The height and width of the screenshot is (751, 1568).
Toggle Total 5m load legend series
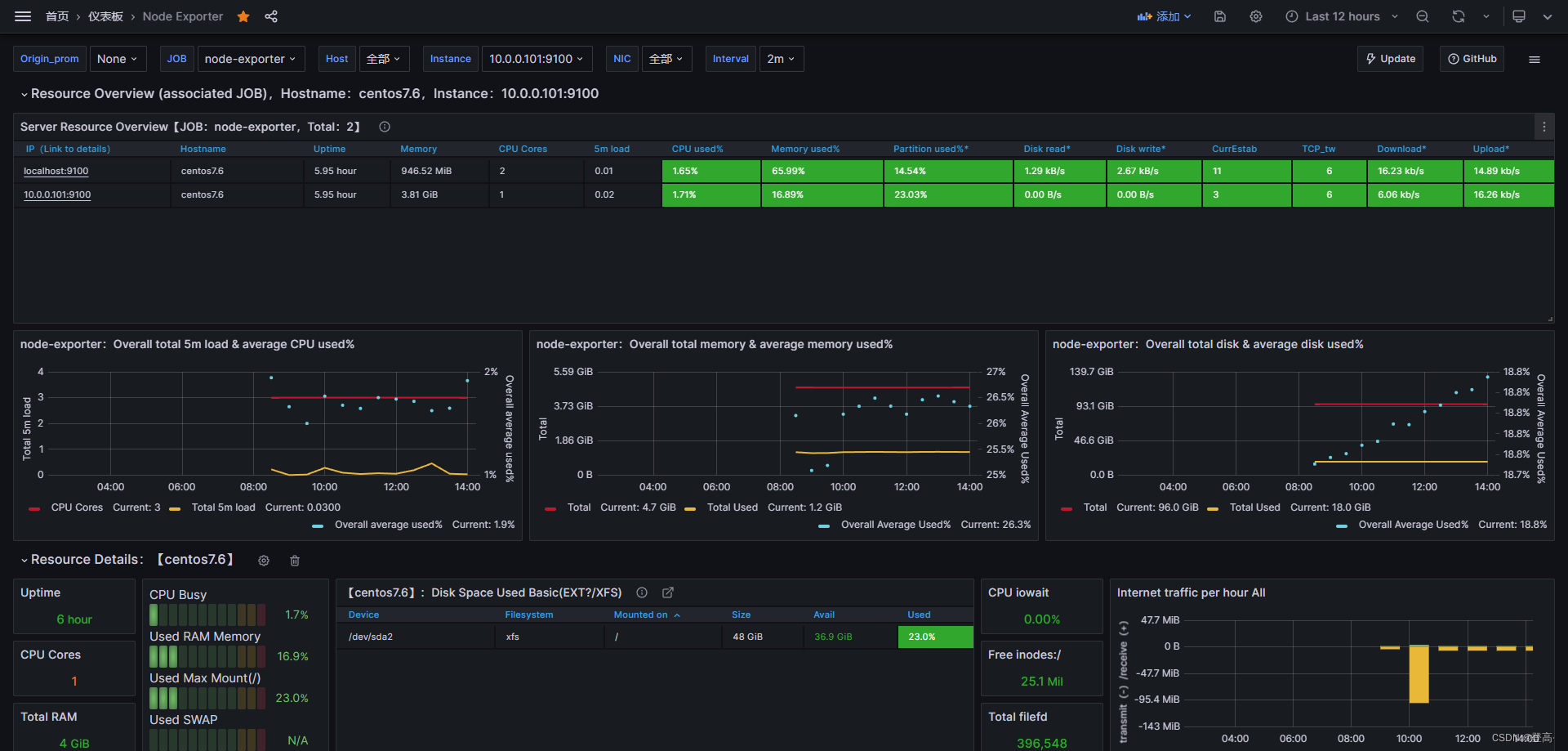(x=223, y=507)
